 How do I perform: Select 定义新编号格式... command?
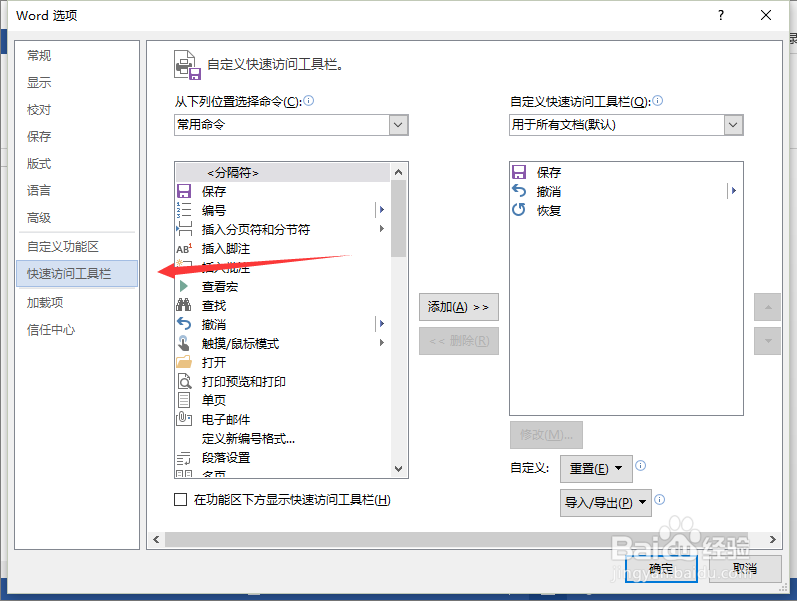[x=248, y=438]
